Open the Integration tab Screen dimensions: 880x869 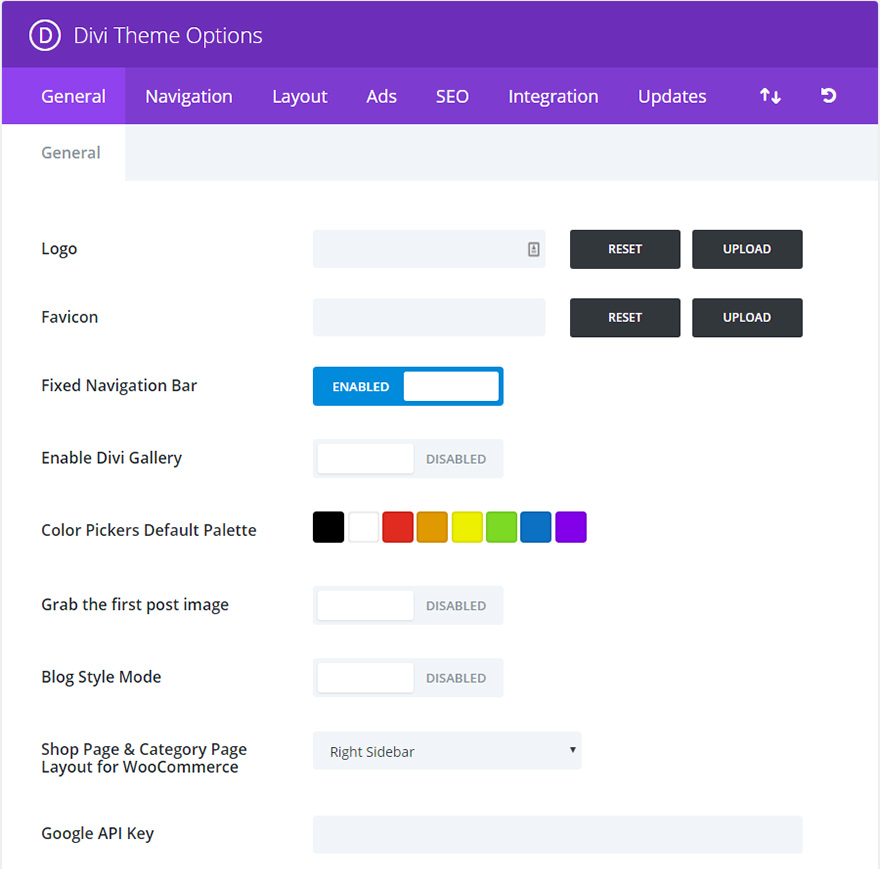click(553, 96)
